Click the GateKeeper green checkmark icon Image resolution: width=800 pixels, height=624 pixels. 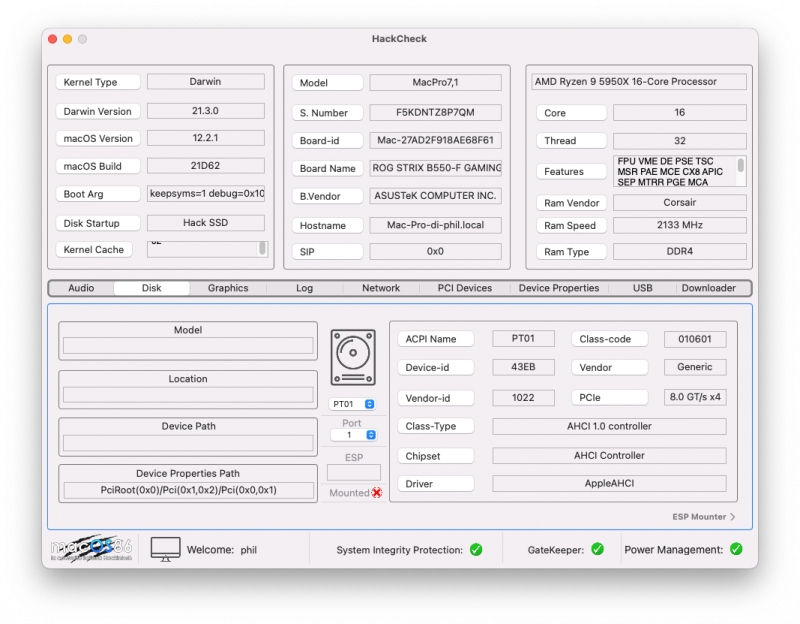[x=597, y=549]
